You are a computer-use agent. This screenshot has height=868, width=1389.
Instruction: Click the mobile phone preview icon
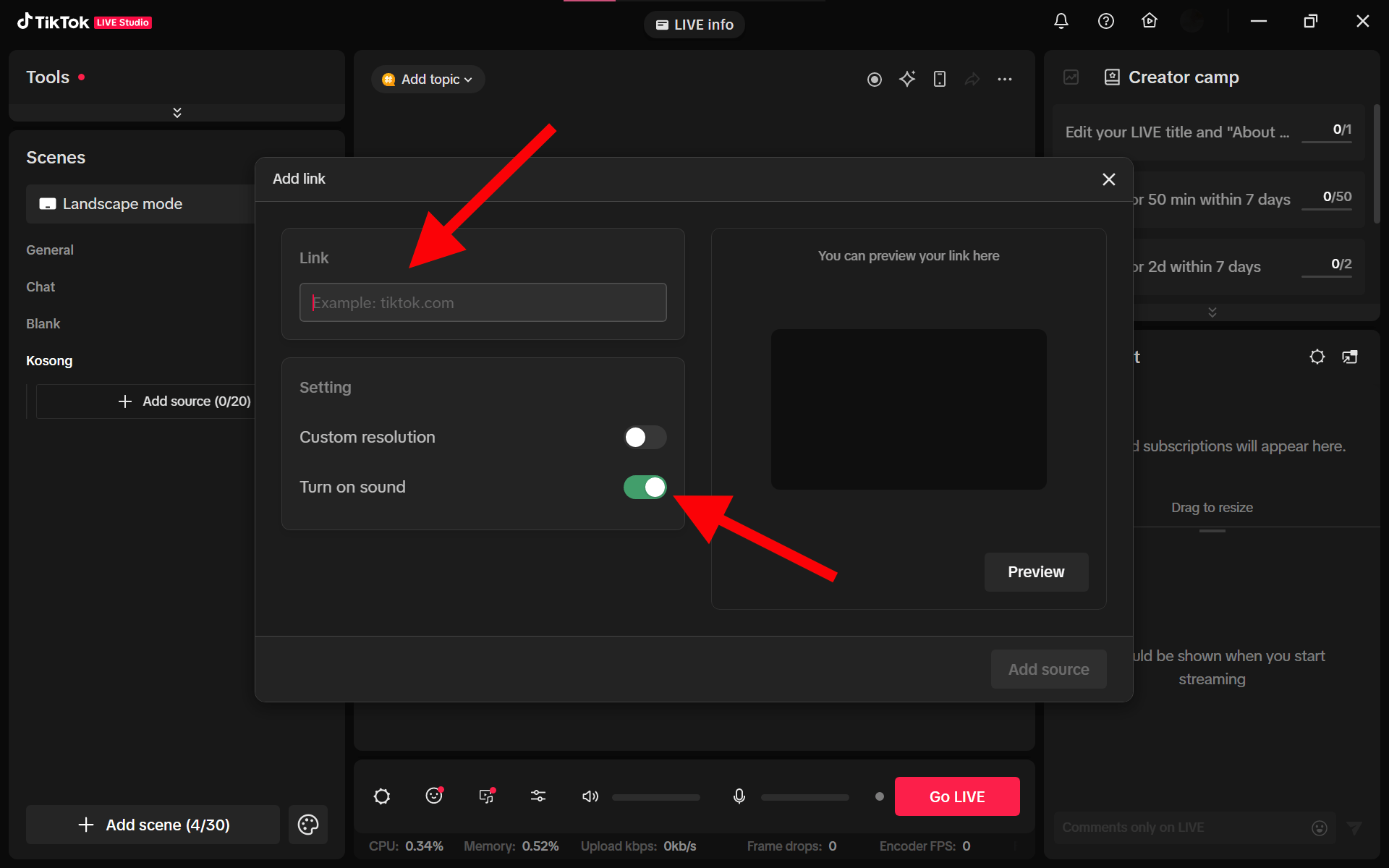[940, 79]
